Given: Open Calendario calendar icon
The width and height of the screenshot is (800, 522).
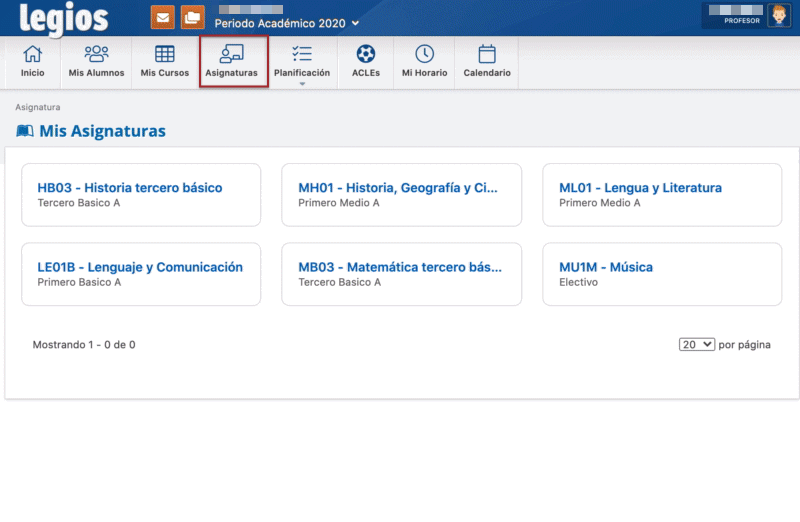Looking at the screenshot, I should pos(487,54).
